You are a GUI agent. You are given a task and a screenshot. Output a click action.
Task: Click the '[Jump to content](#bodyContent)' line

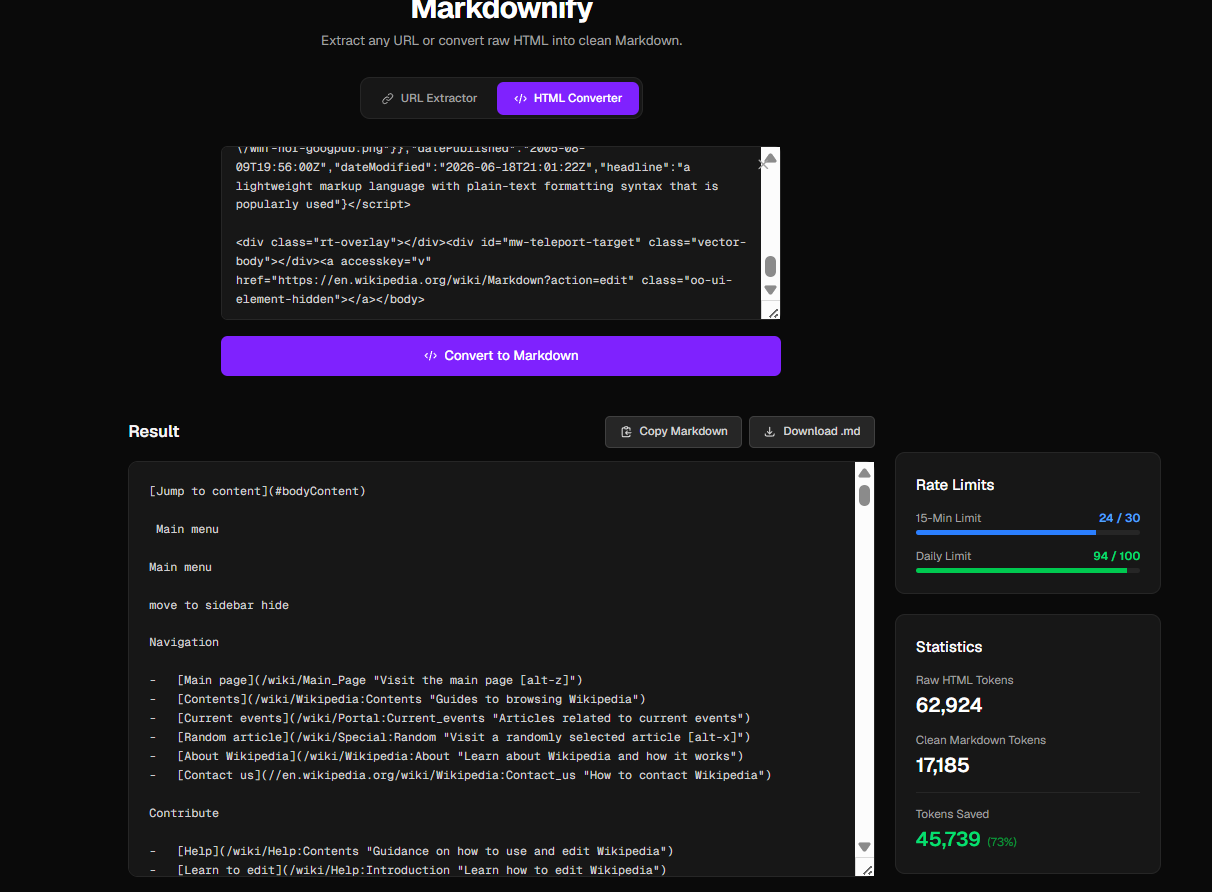[258, 491]
